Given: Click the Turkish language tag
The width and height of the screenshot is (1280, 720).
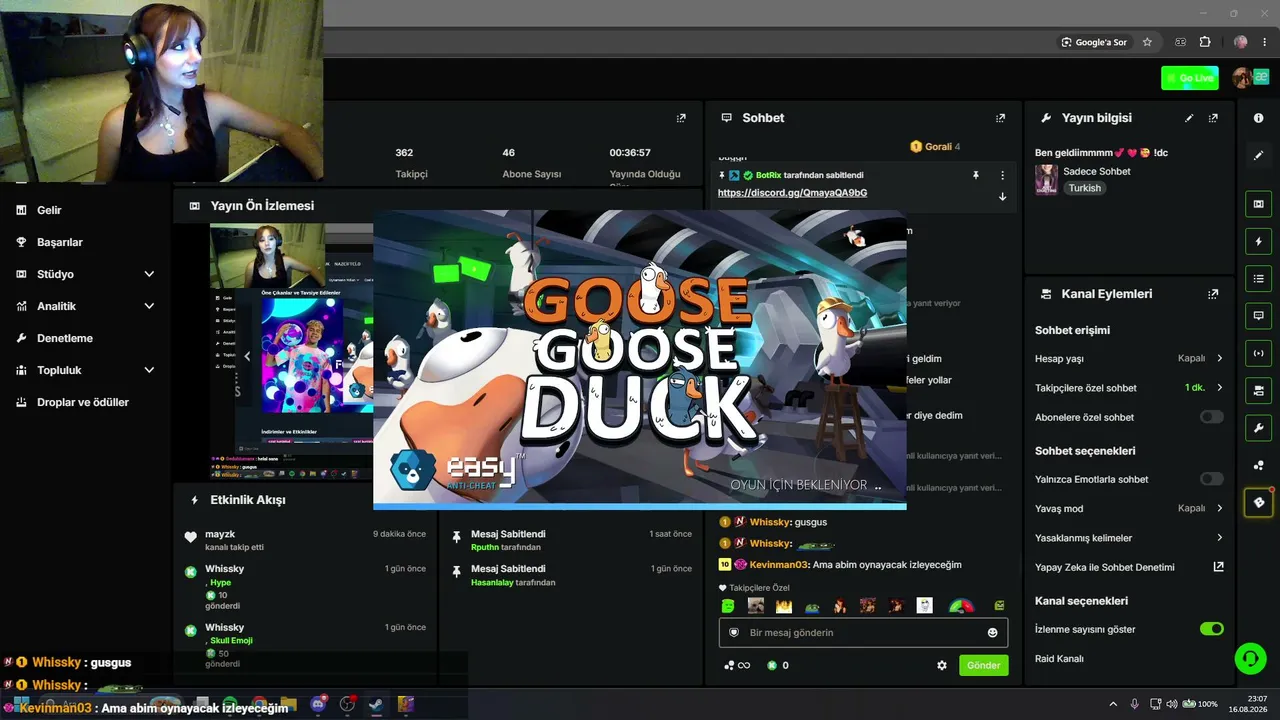Looking at the screenshot, I should (1085, 188).
